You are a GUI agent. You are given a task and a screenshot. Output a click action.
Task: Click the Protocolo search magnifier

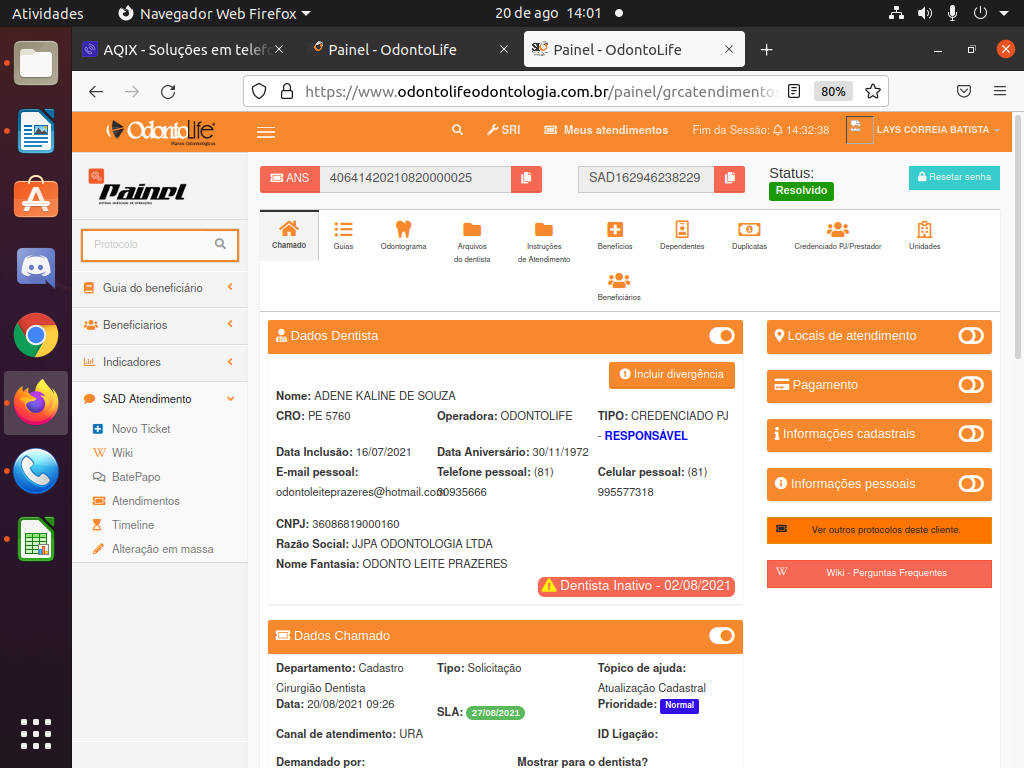221,244
